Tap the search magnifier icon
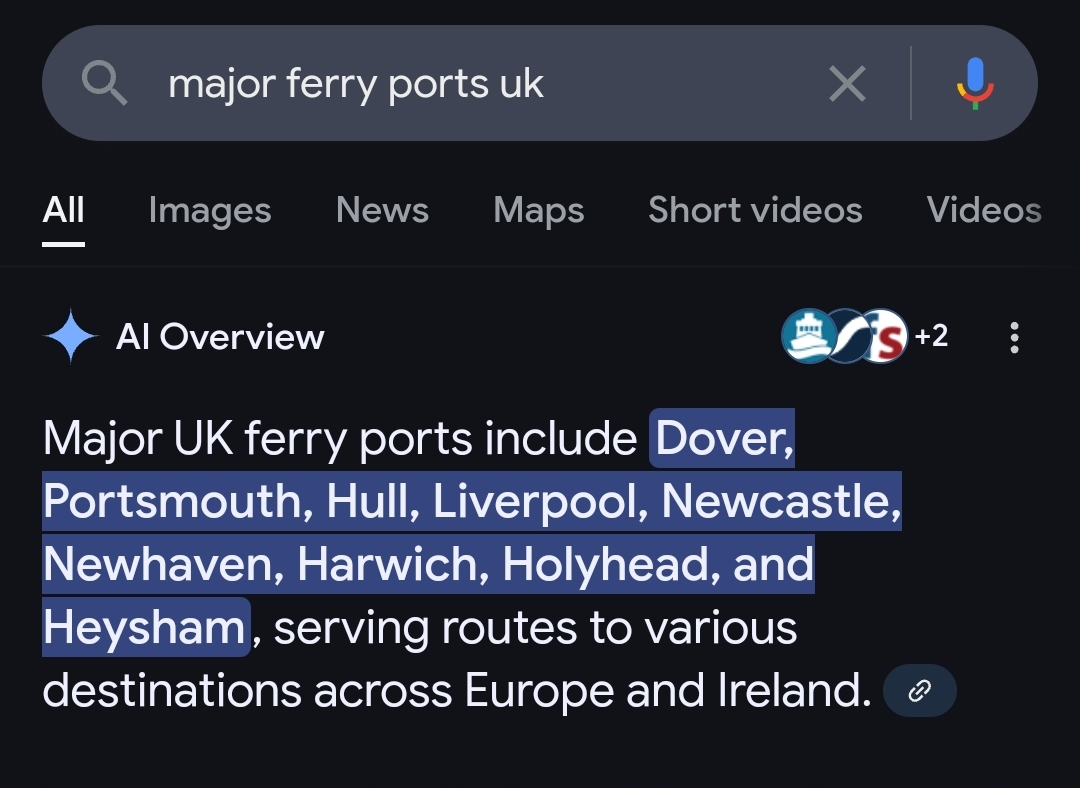1080x788 pixels. click(x=104, y=84)
